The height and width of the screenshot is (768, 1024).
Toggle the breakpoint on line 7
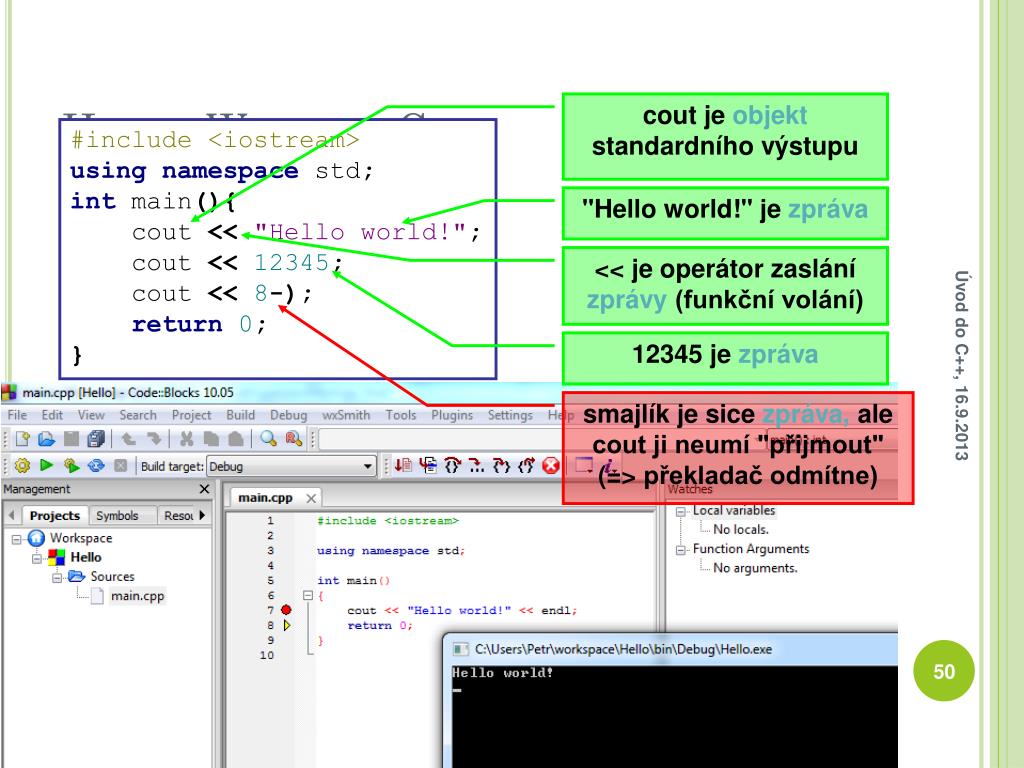pos(286,610)
